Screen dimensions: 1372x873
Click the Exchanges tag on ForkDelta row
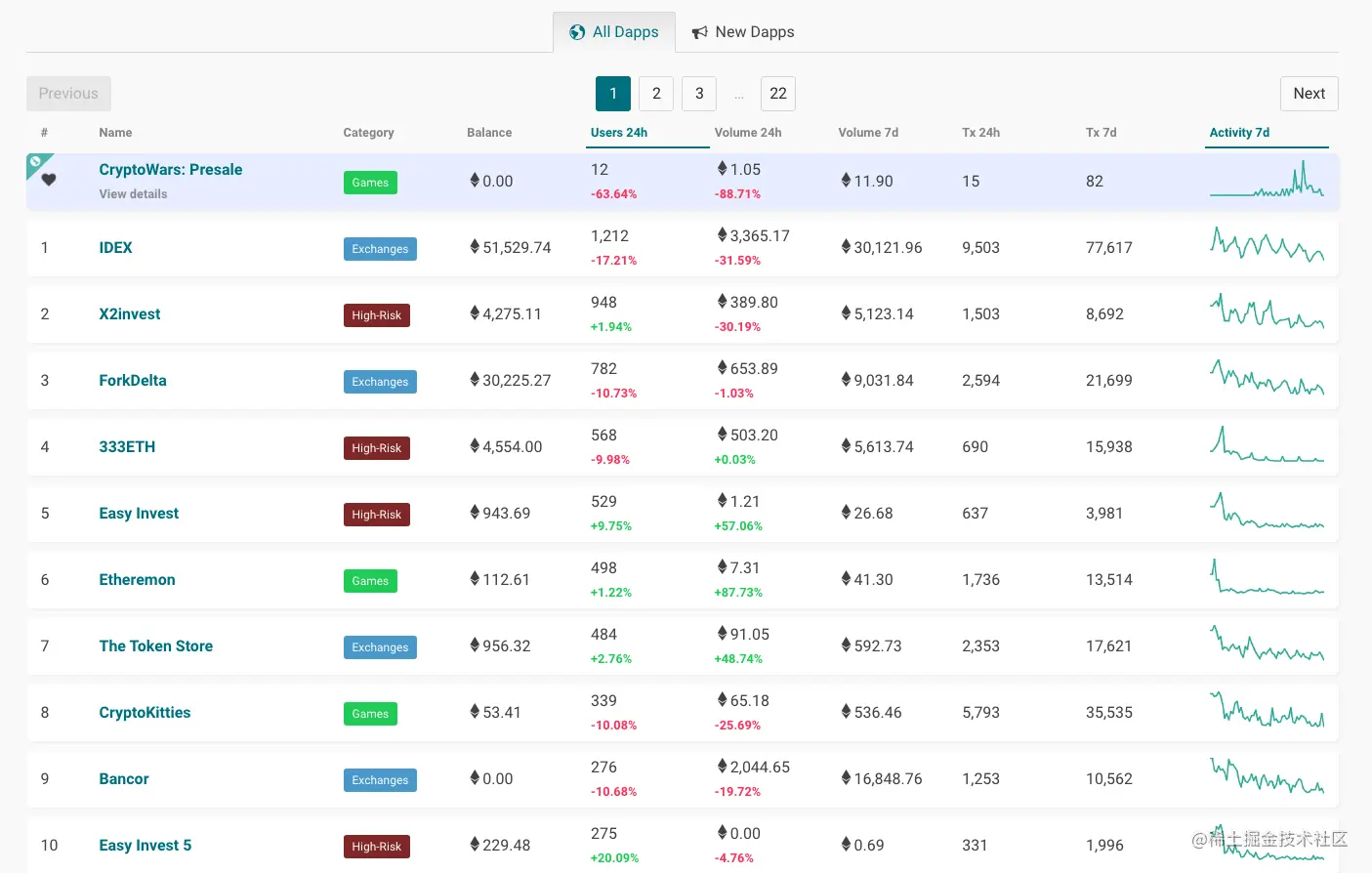coord(380,382)
